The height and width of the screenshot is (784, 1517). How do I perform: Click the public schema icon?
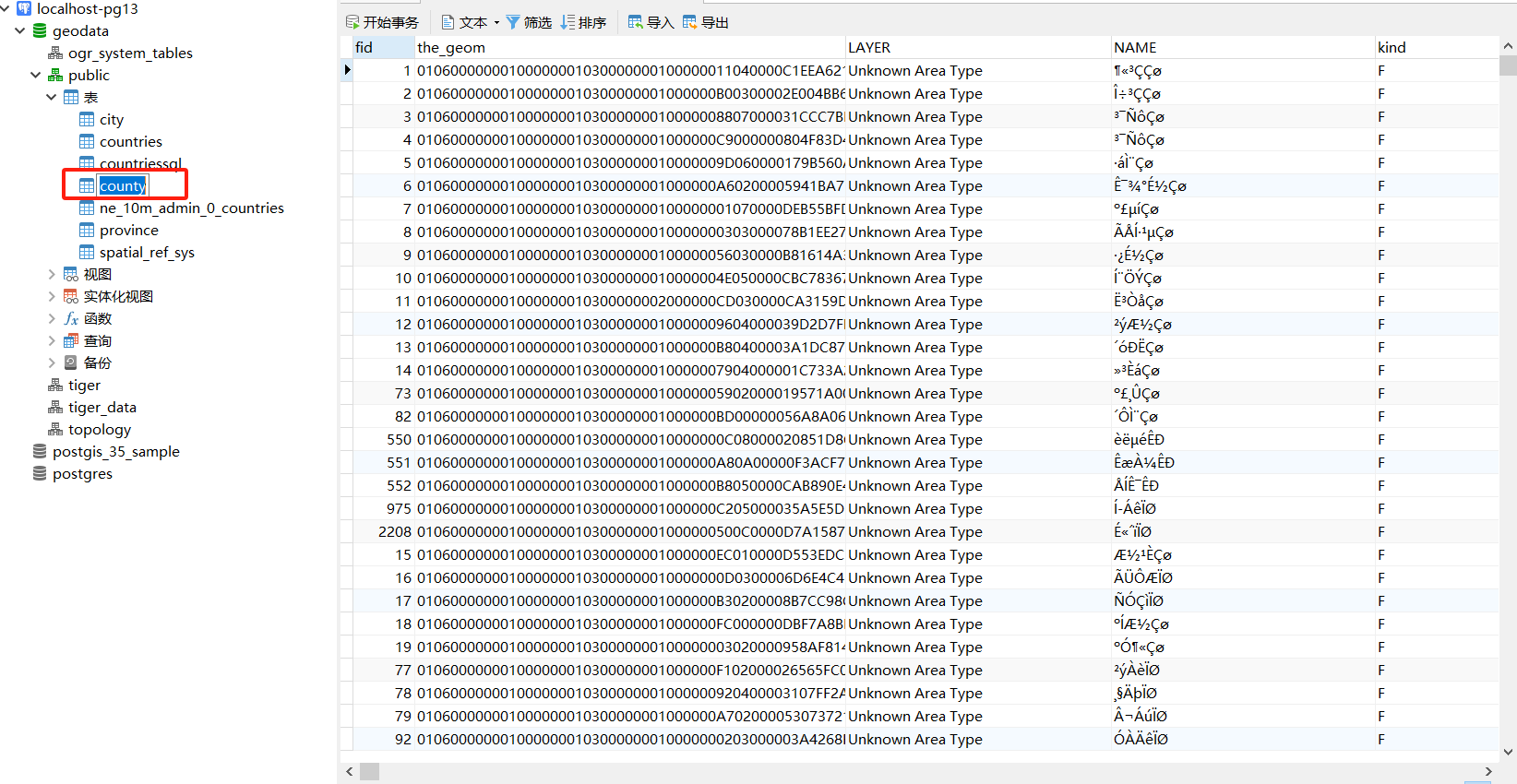55,75
